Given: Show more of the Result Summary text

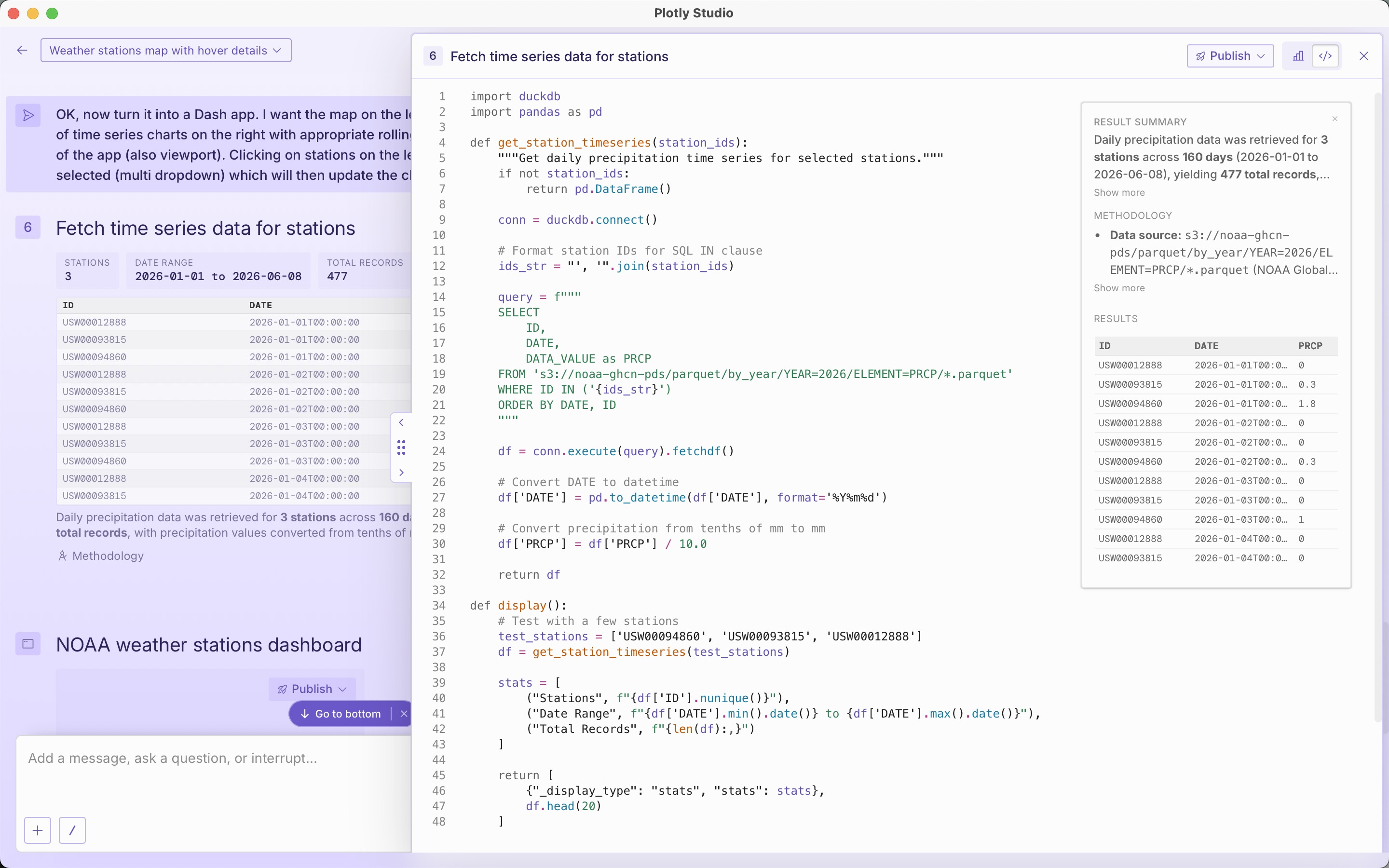Looking at the screenshot, I should pyautogui.click(x=1118, y=192).
